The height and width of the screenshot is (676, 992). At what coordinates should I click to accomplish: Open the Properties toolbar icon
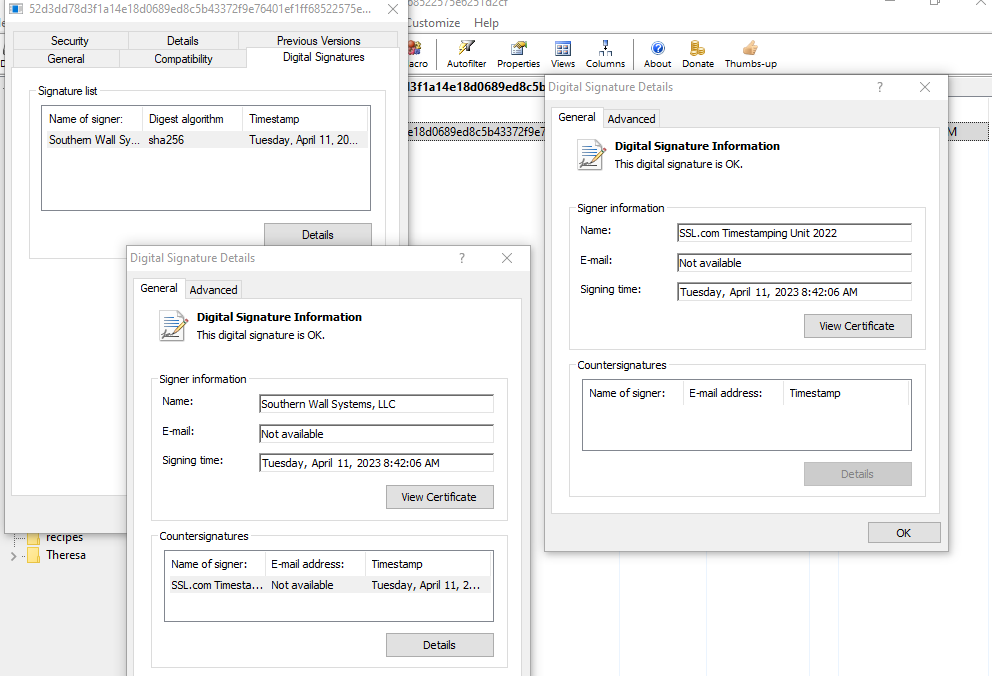(519, 48)
